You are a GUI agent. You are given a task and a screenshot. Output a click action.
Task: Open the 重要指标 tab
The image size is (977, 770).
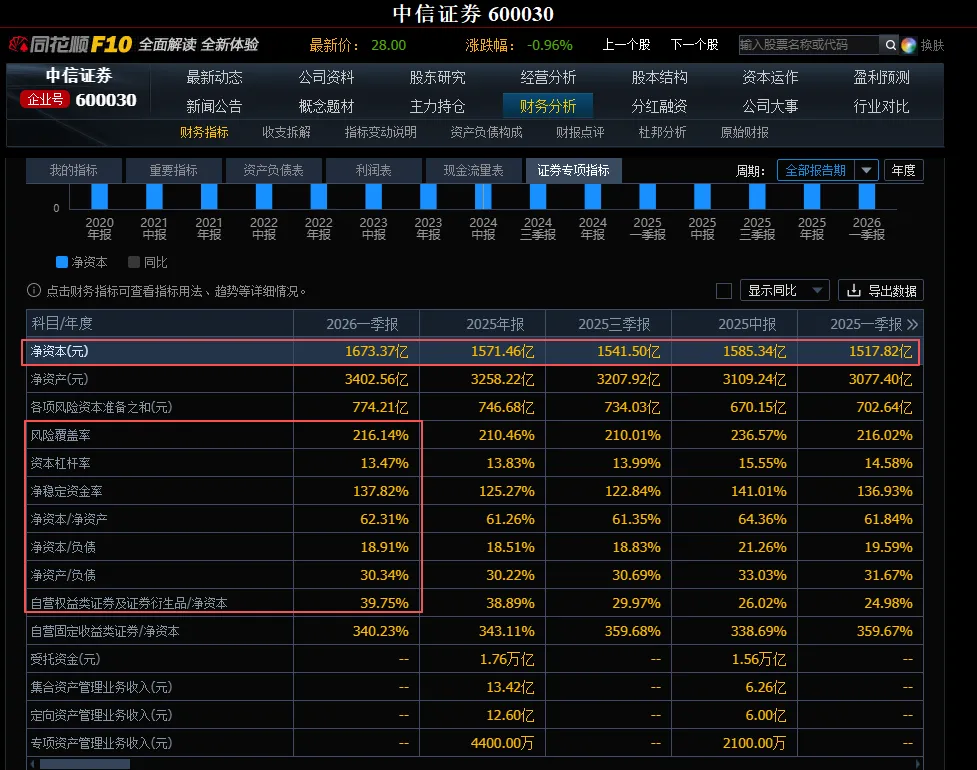tap(173, 171)
